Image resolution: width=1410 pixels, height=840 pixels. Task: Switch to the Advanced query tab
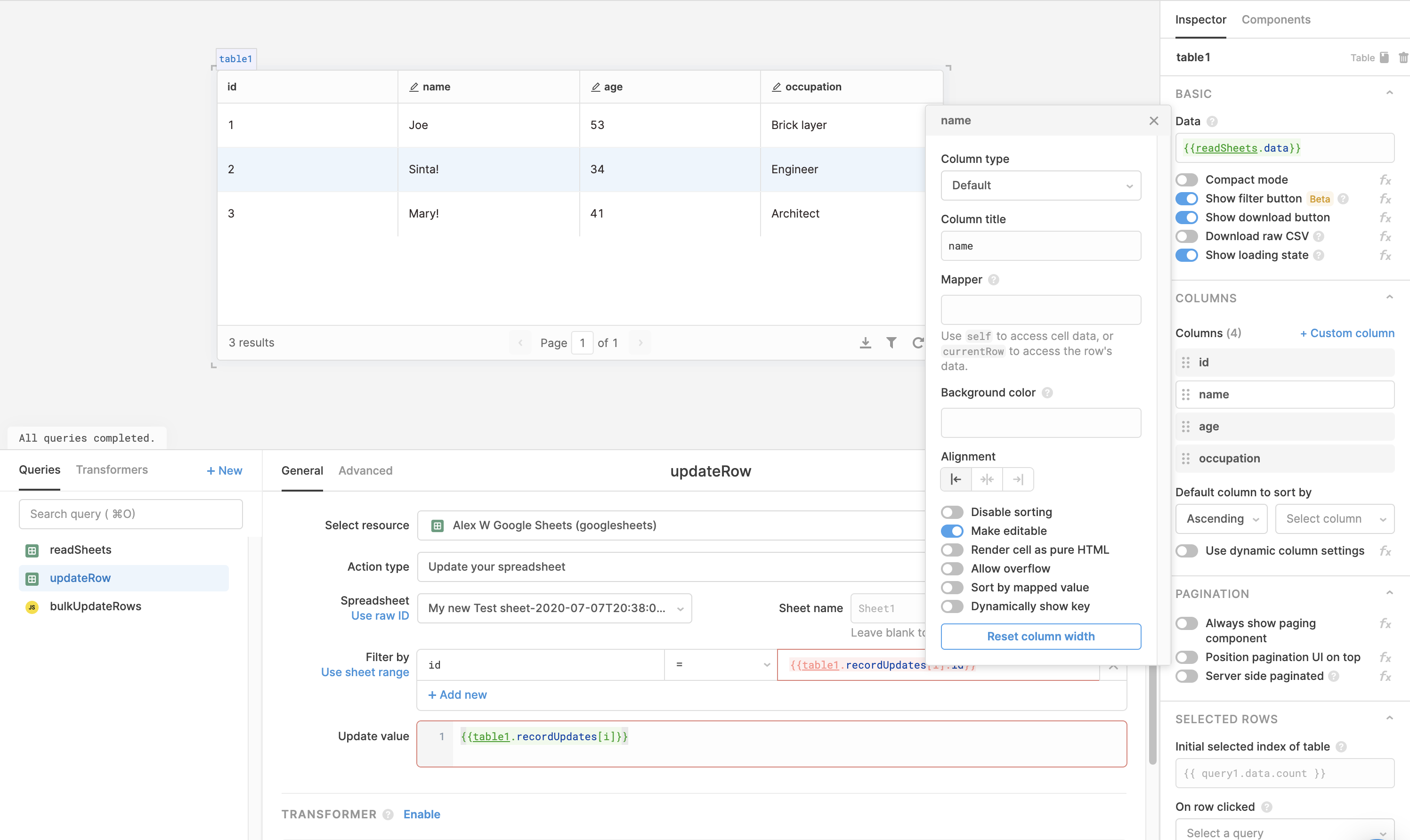pos(365,471)
